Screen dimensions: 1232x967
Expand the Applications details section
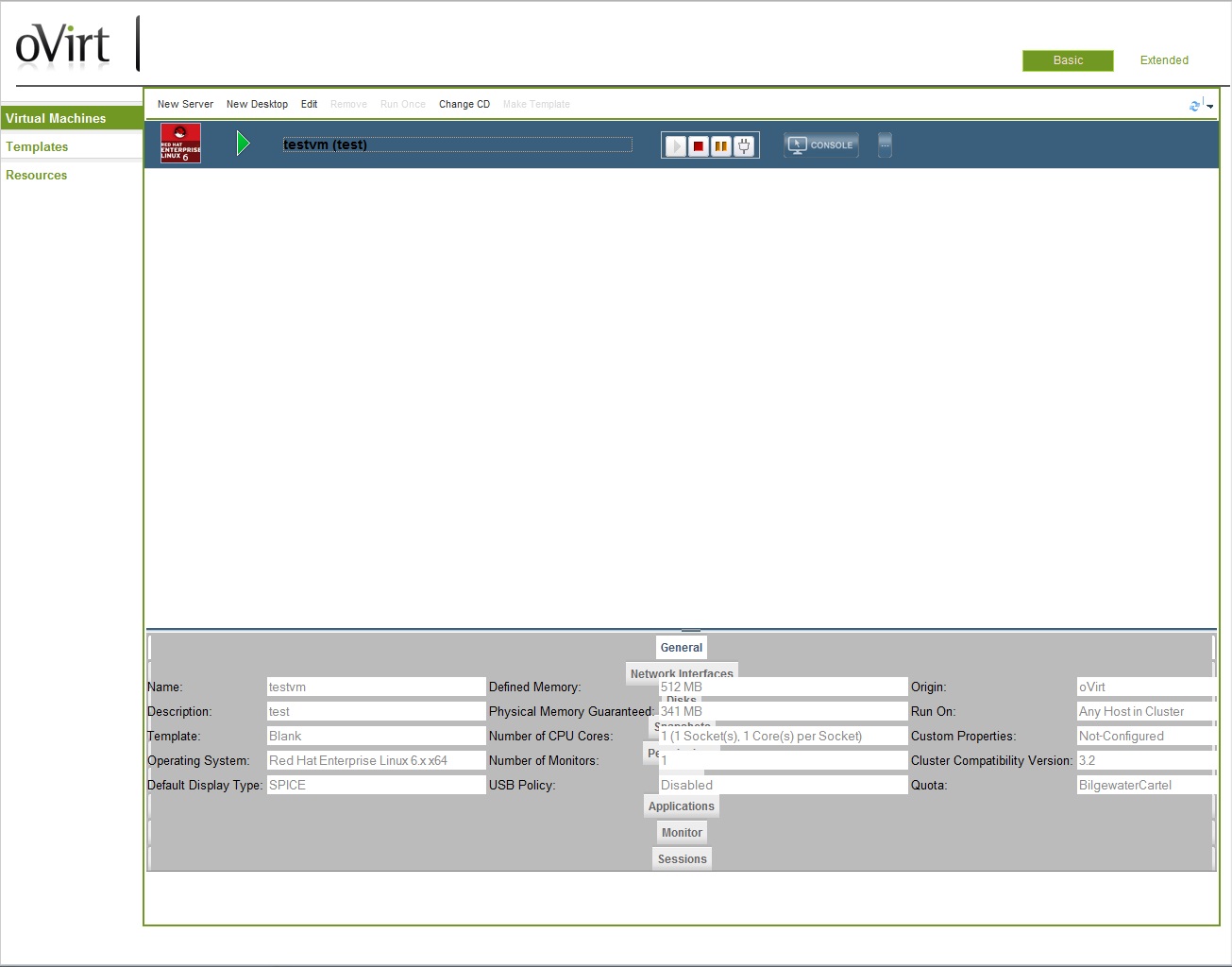[681, 806]
